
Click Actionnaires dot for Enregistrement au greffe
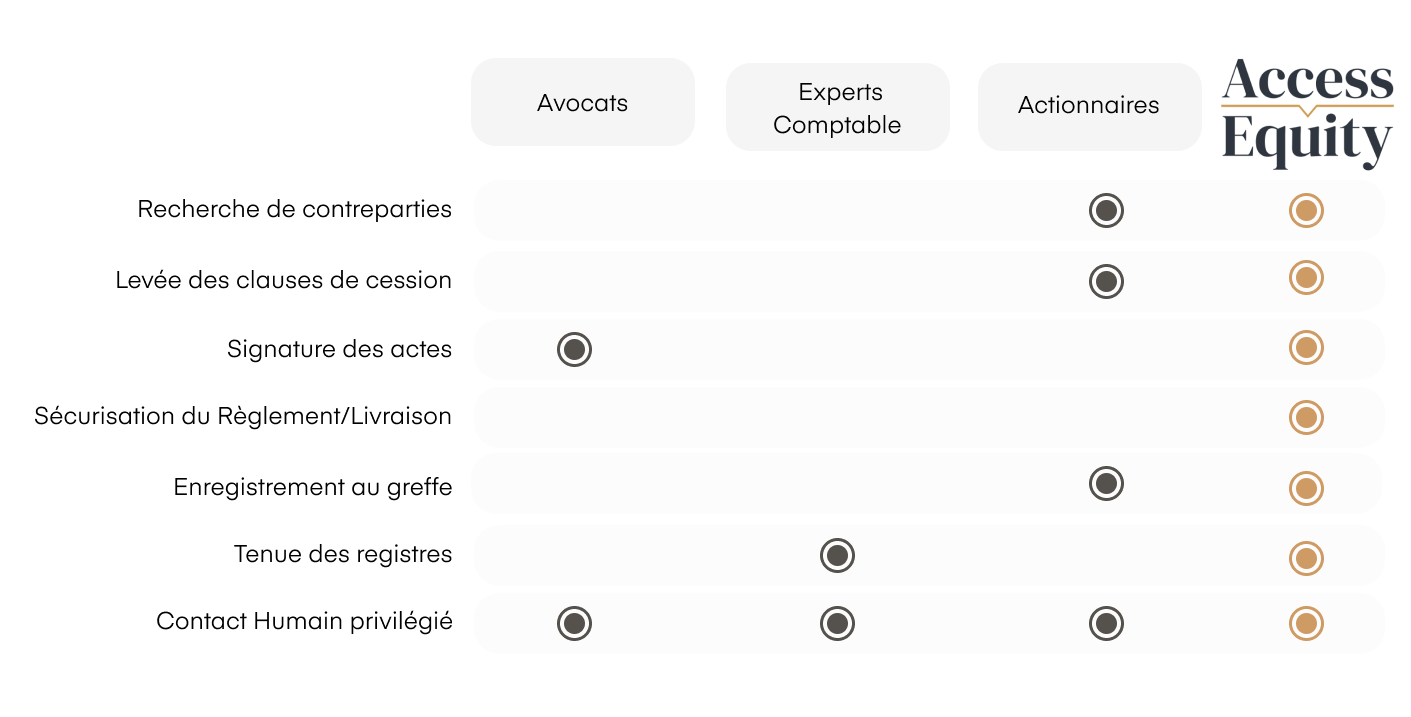tap(1106, 484)
